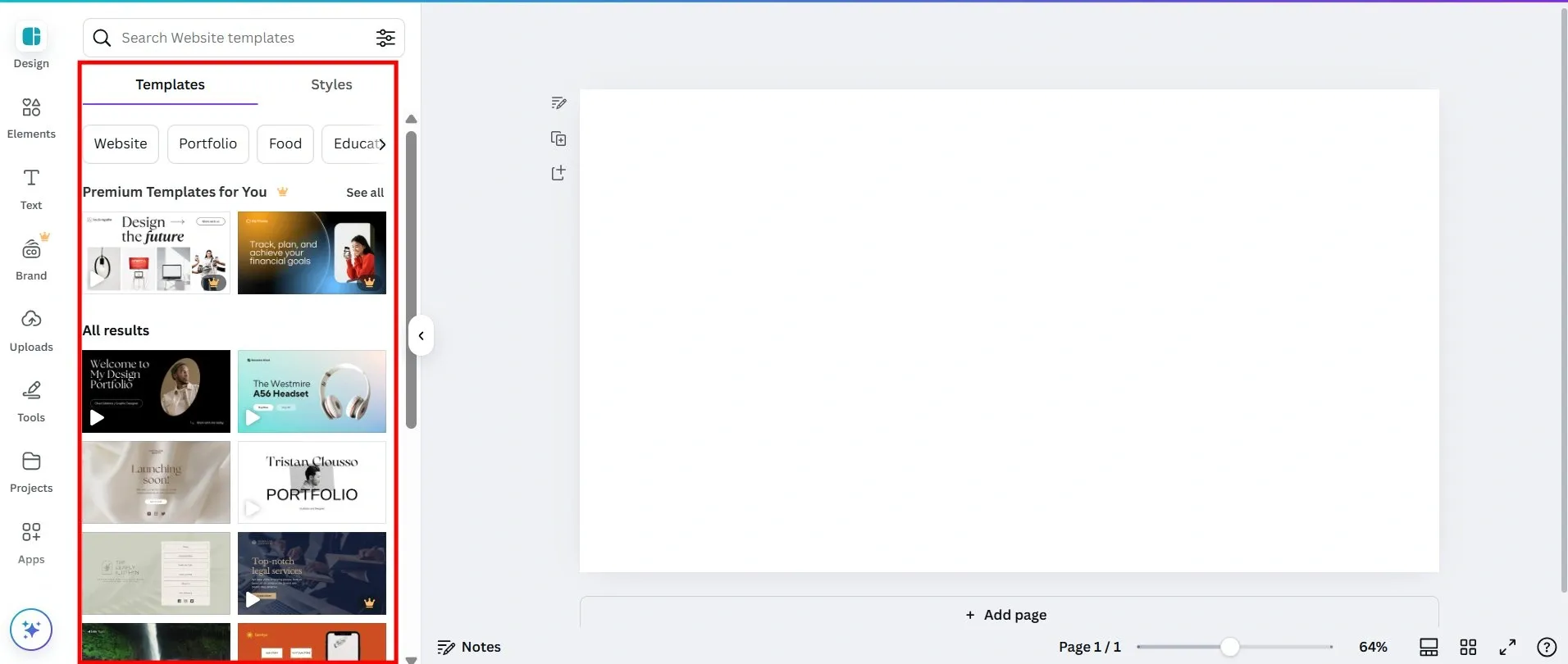Click the zoom slider handle
The image size is (1568, 664).
pos(1229,647)
